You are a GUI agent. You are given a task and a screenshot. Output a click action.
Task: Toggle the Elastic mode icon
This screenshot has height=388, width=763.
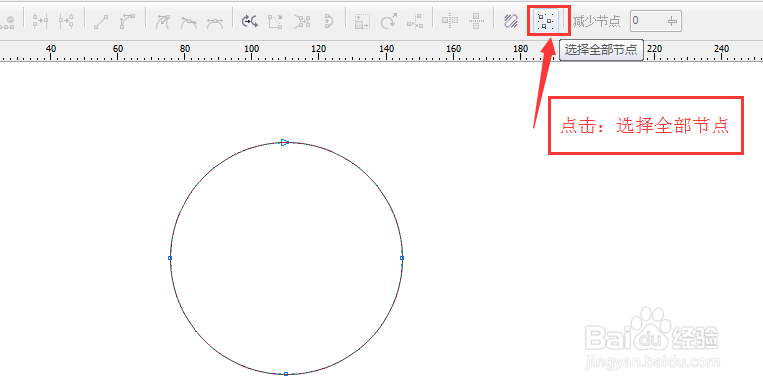coord(511,21)
